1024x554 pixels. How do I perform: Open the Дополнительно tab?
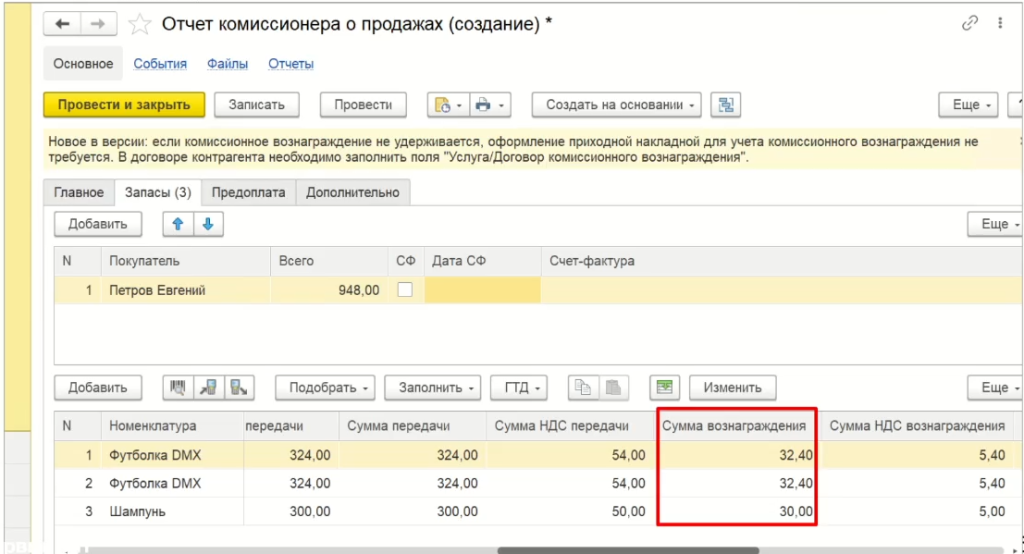353,193
